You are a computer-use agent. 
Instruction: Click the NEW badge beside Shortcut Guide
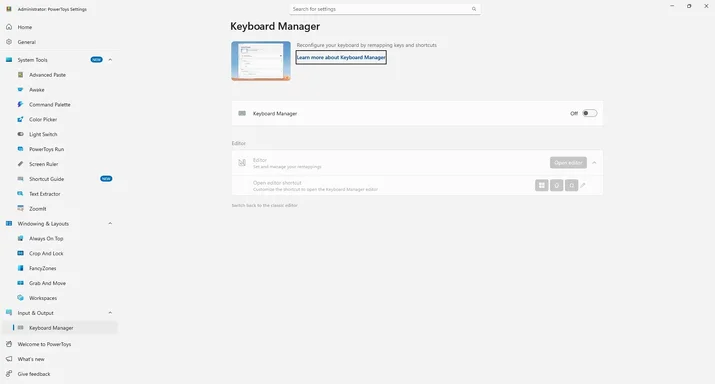pos(106,179)
